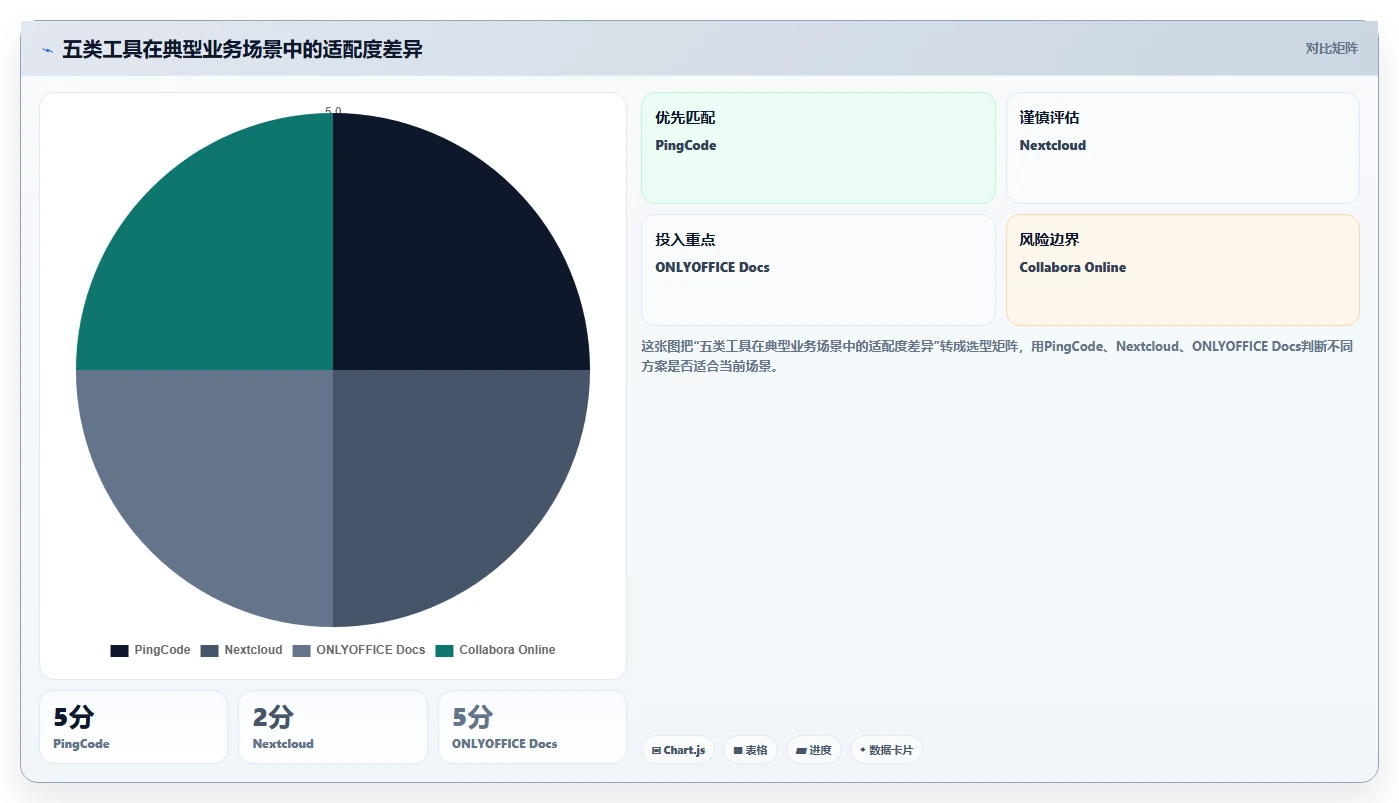
Task: Click the 表格 tag chip
Action: 750,750
